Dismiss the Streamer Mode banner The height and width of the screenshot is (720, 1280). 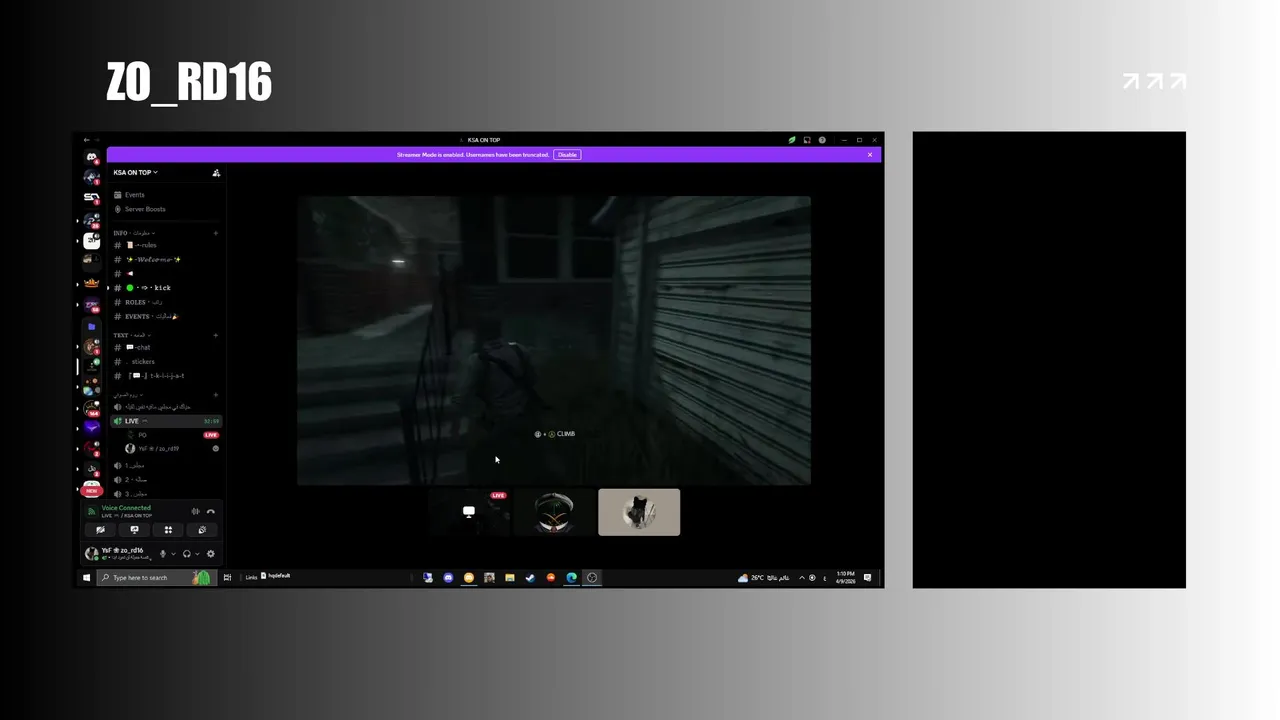(x=870, y=155)
